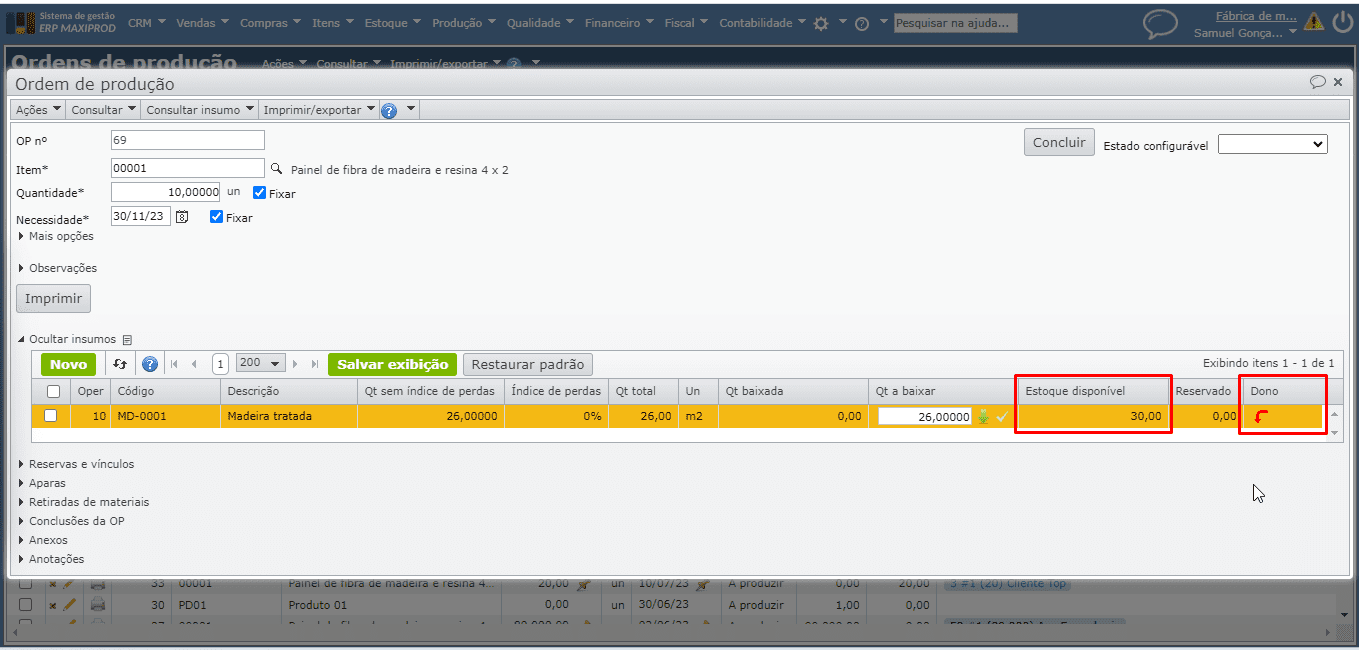Viewport: 1359px width, 650px height.
Task: Click the printer icon in background row 33
Action: pyautogui.click(x=97, y=583)
